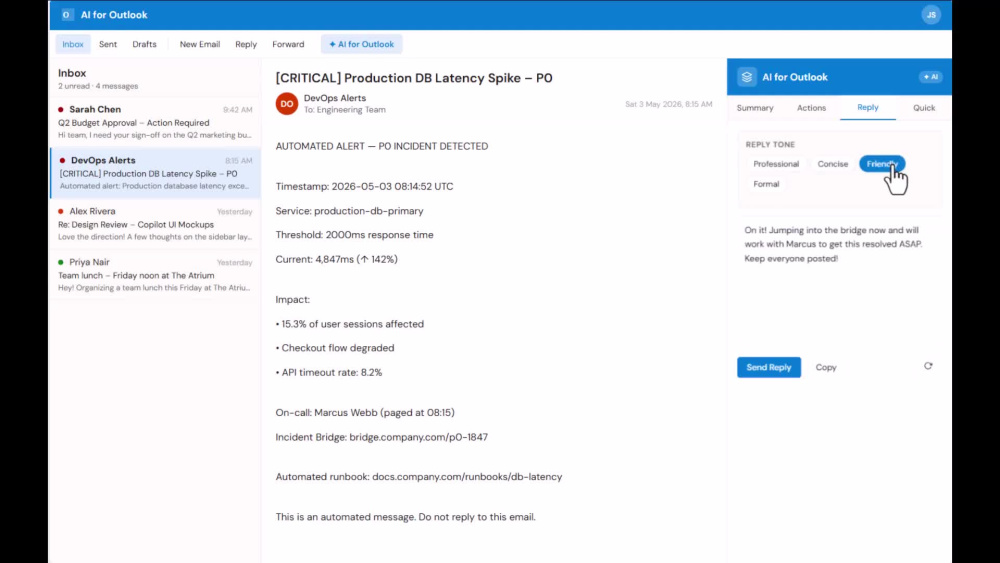Click the 'REPLY TONE' label

(770, 145)
